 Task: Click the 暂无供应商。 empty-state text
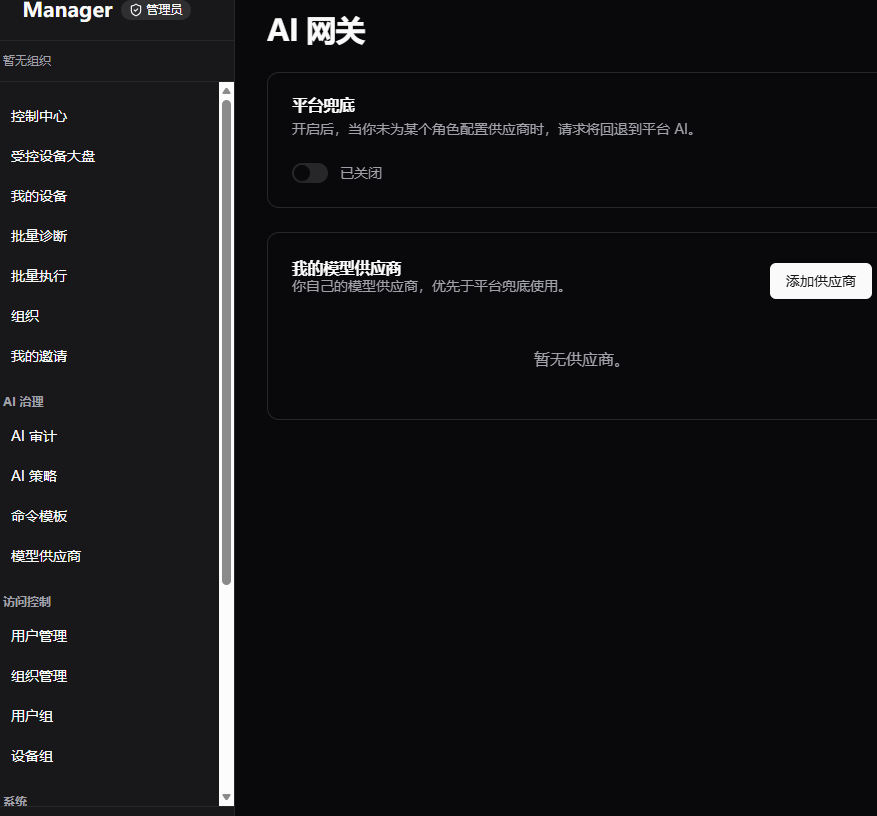[x=578, y=359]
